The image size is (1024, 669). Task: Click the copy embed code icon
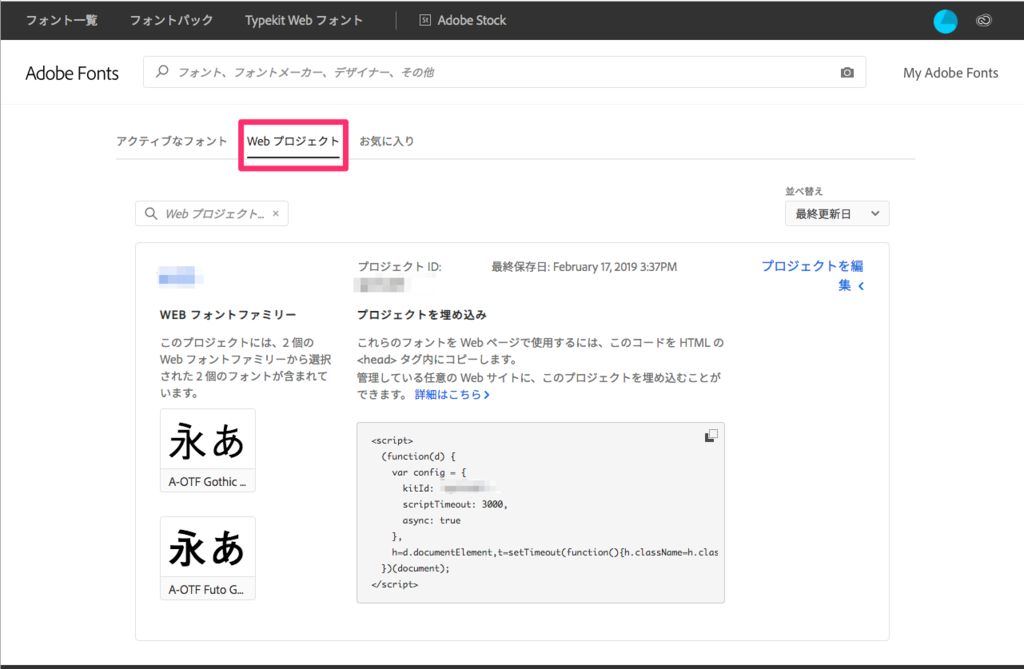(x=711, y=435)
